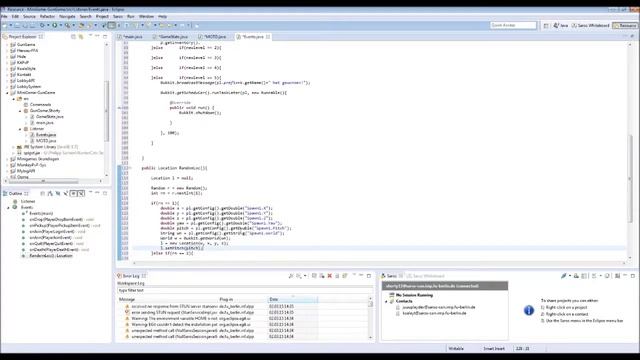This screenshot has width=640, height=360.
Task: Collapse the MiniGame-GunGame project node
Action: click(x=7, y=93)
